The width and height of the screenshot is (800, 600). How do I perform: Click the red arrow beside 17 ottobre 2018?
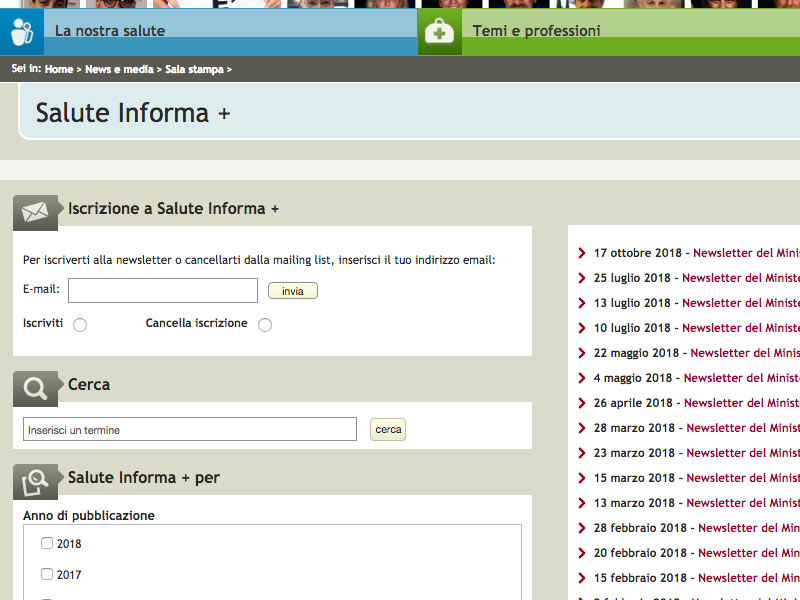click(582, 253)
